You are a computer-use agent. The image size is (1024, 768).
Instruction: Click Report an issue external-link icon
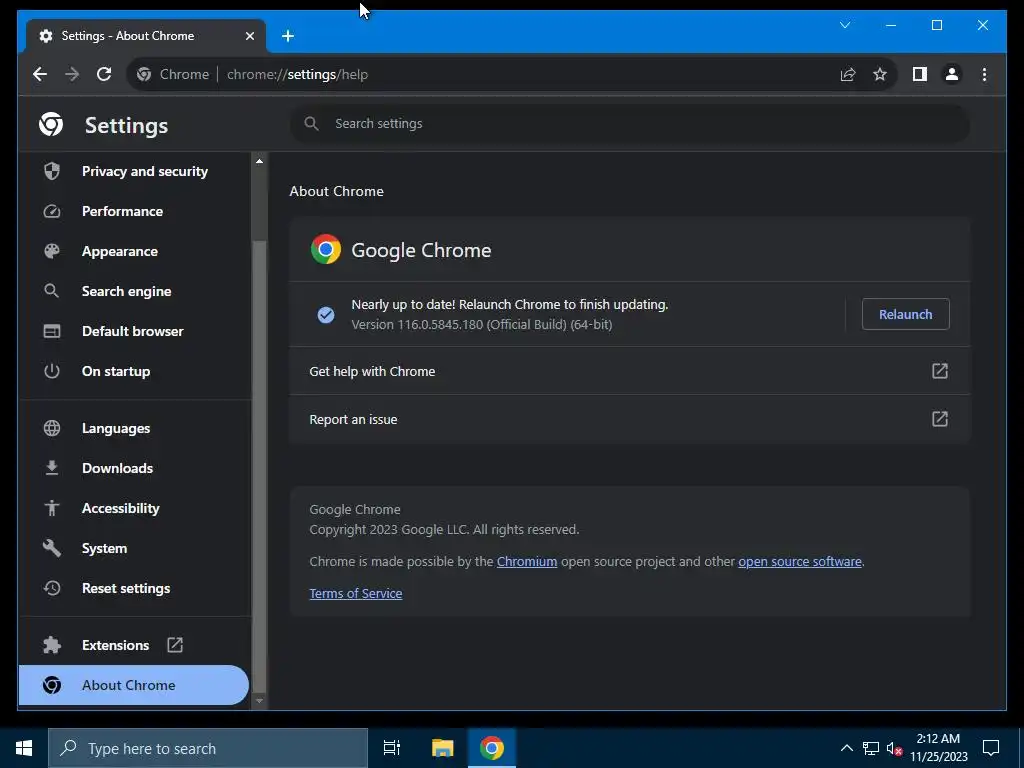tap(939, 419)
